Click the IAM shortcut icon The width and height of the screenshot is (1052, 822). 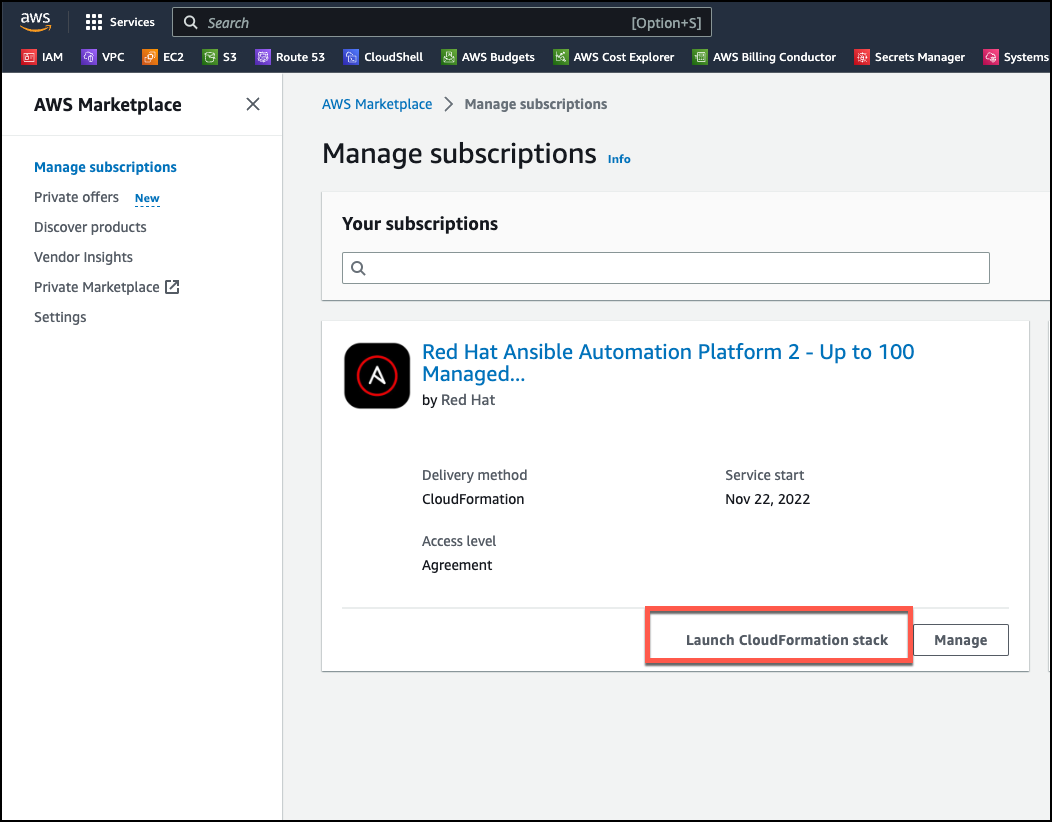pos(28,57)
